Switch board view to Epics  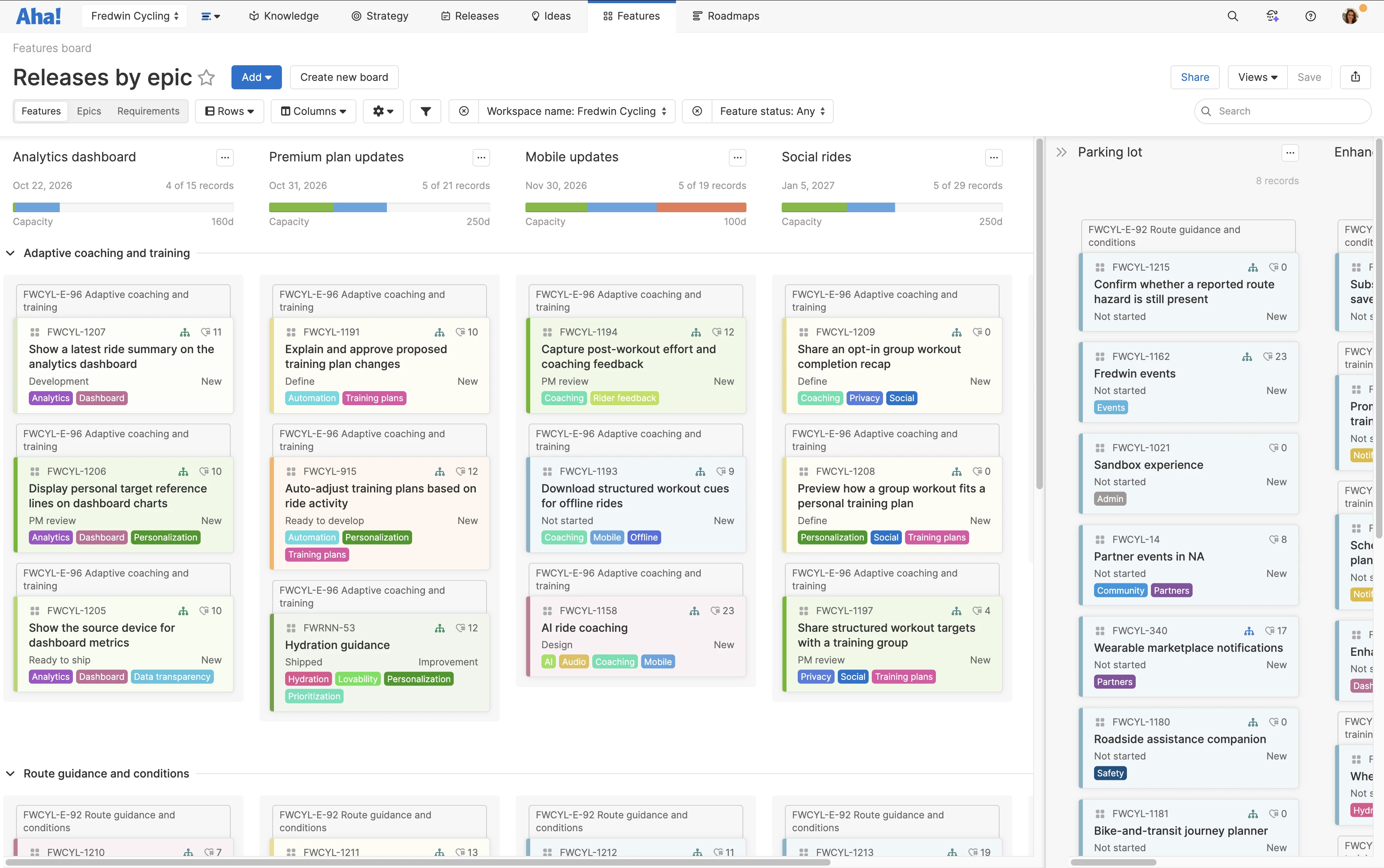click(x=89, y=111)
